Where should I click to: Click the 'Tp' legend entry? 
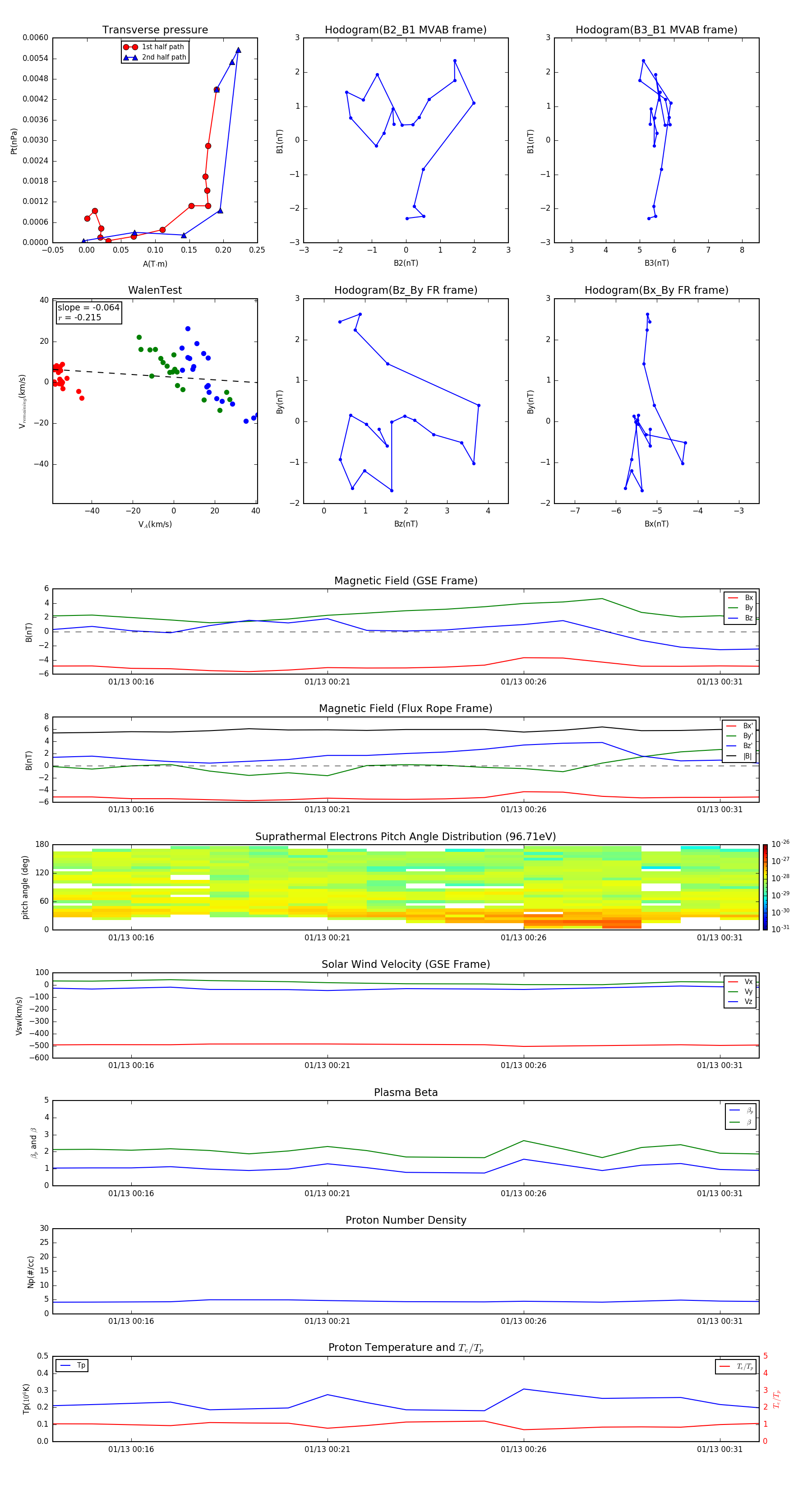coord(72,1365)
